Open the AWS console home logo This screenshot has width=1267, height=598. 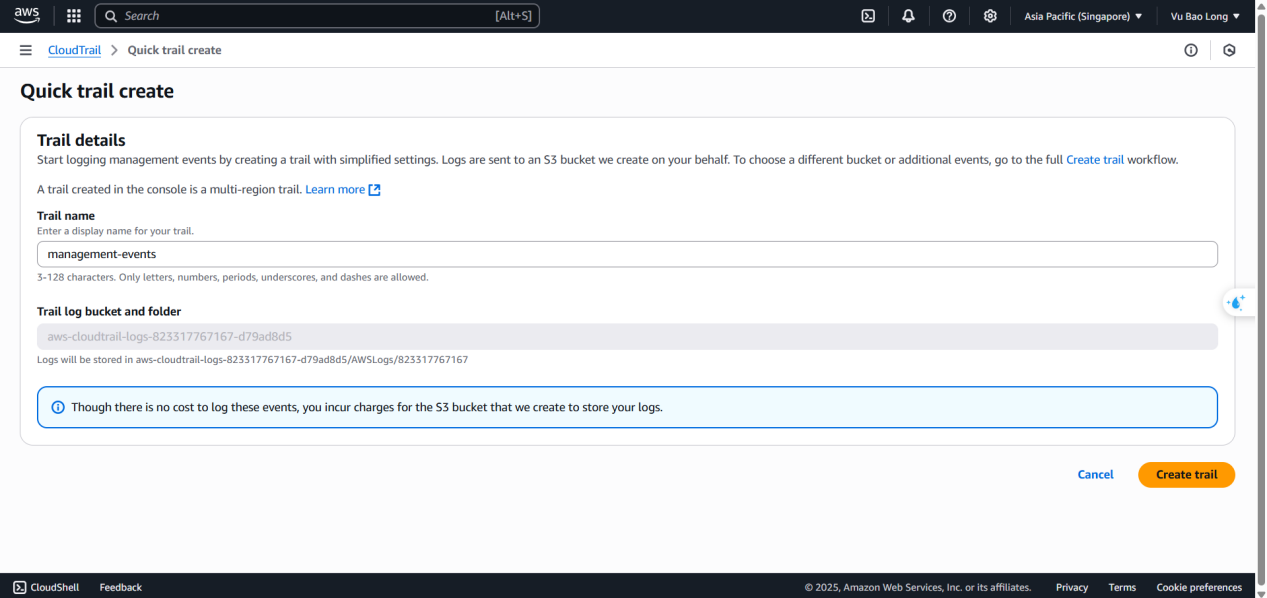coord(27,16)
